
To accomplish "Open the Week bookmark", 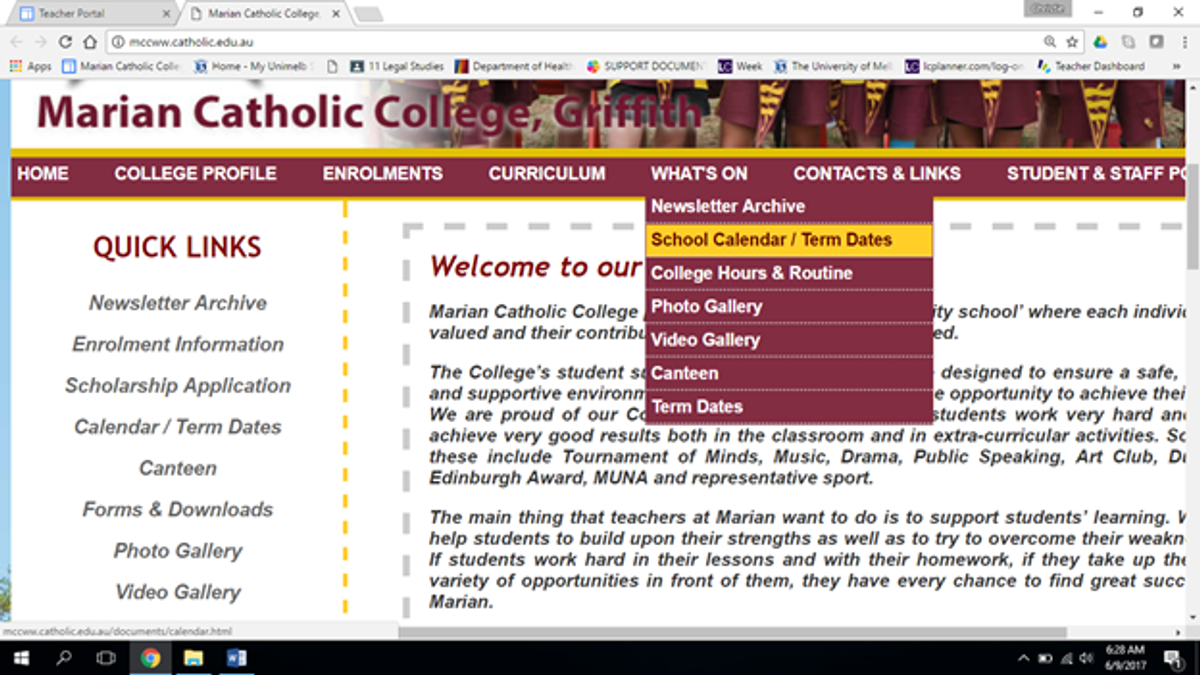I will point(741,66).
